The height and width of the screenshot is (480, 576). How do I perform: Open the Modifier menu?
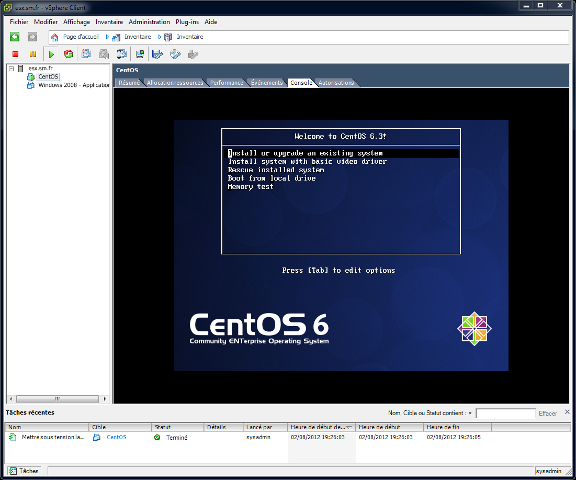click(x=46, y=22)
